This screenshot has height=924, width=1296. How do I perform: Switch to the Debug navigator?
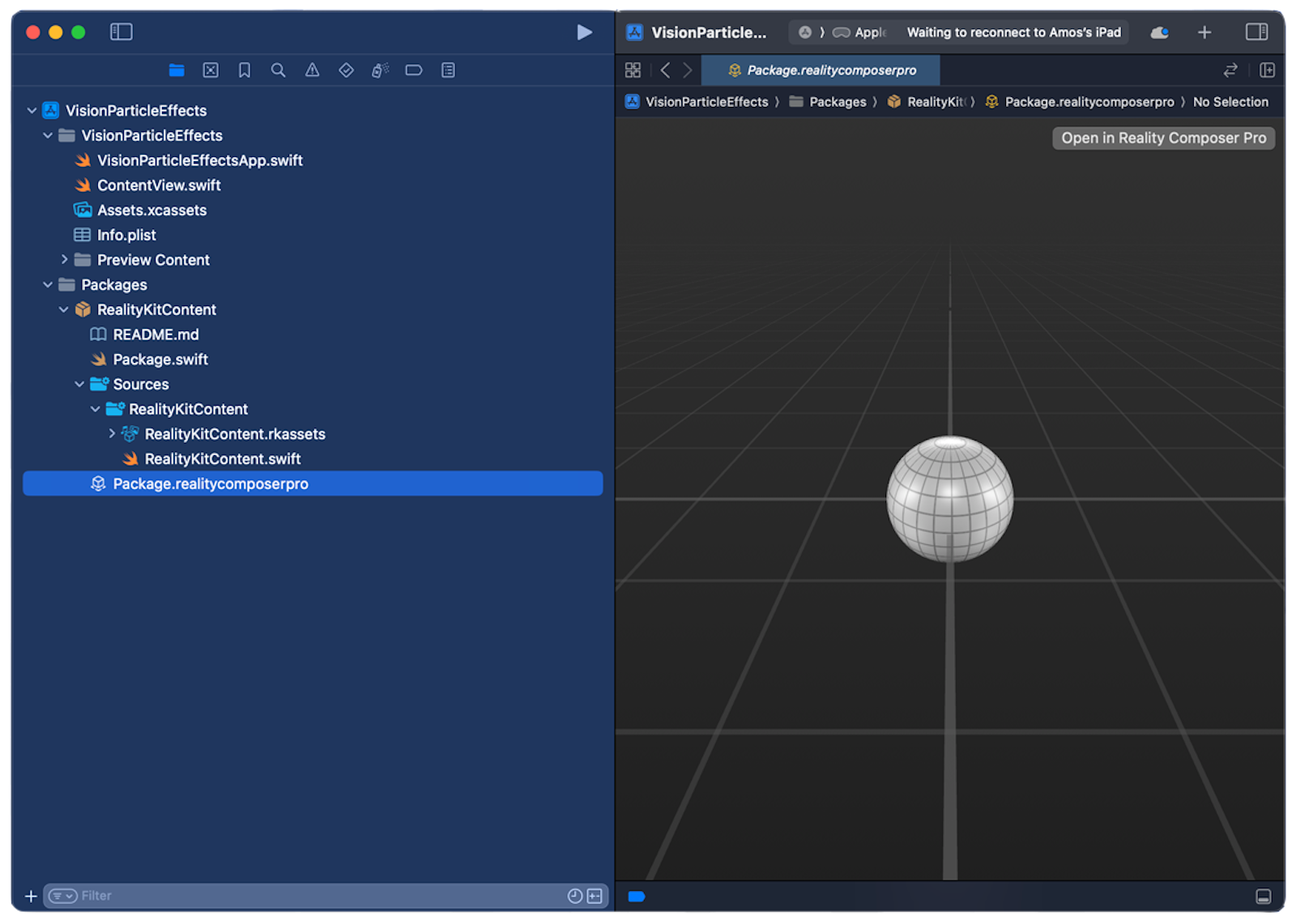(x=379, y=70)
